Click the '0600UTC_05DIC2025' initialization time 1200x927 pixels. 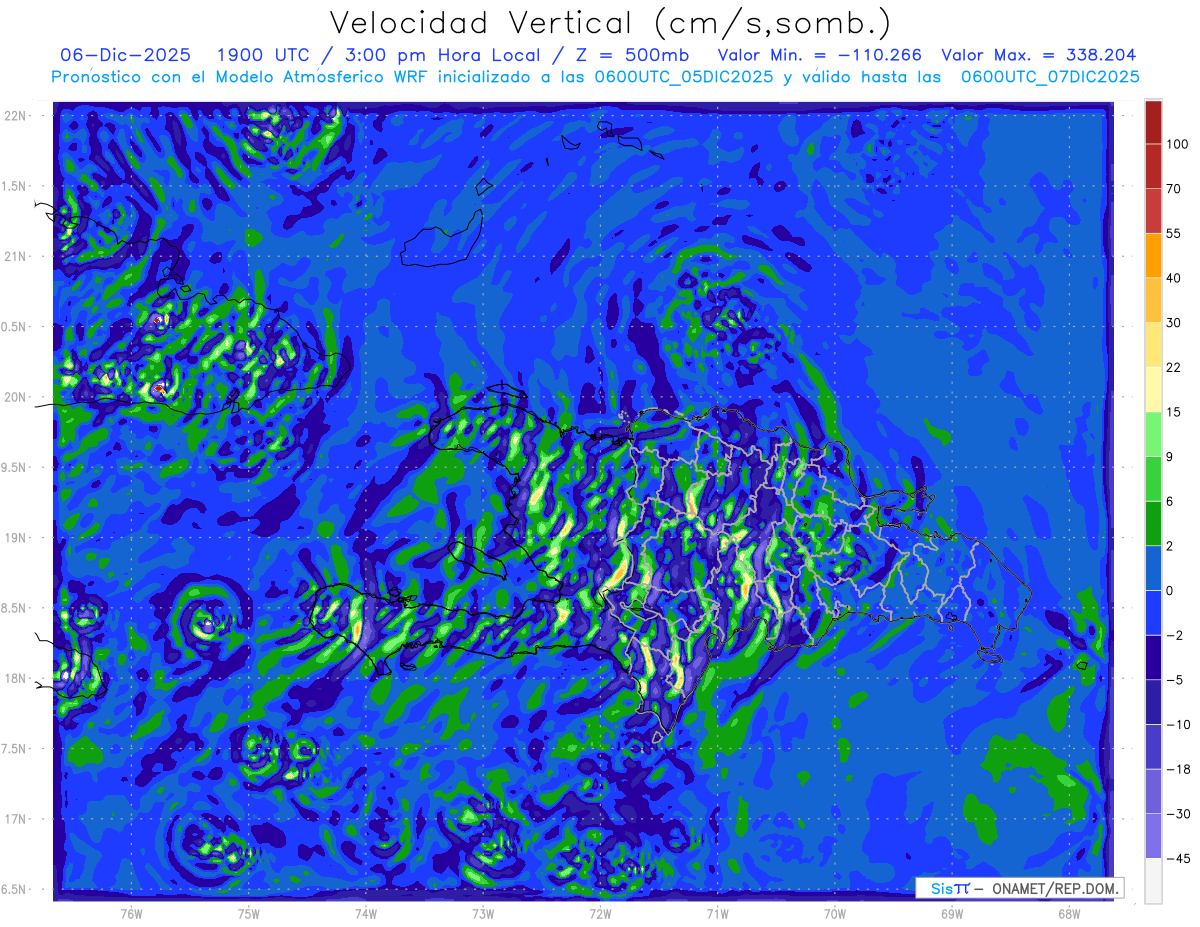click(x=681, y=77)
